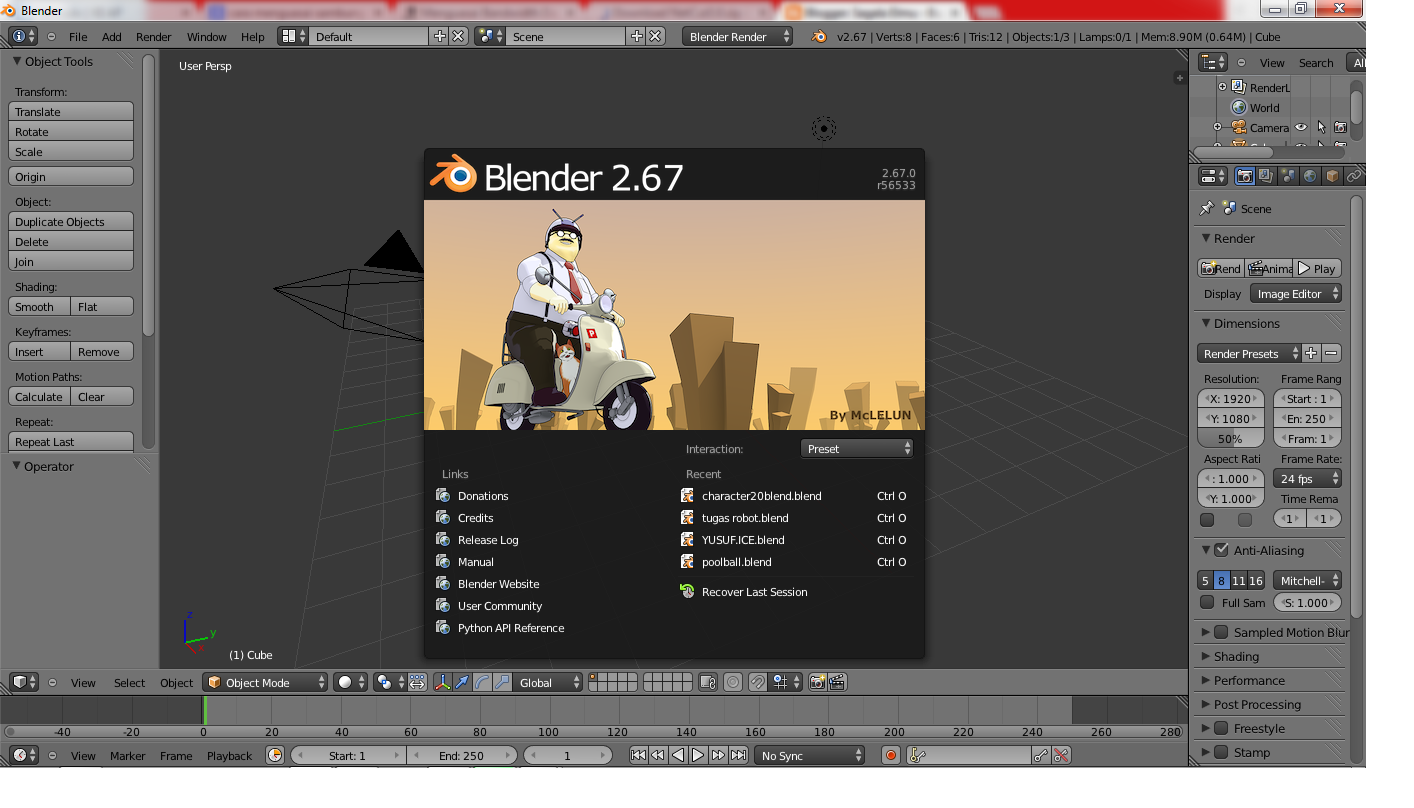Select the translate manipulator arrow icon
Viewport: 1414px width, 808px height.
pyautogui.click(x=462, y=682)
